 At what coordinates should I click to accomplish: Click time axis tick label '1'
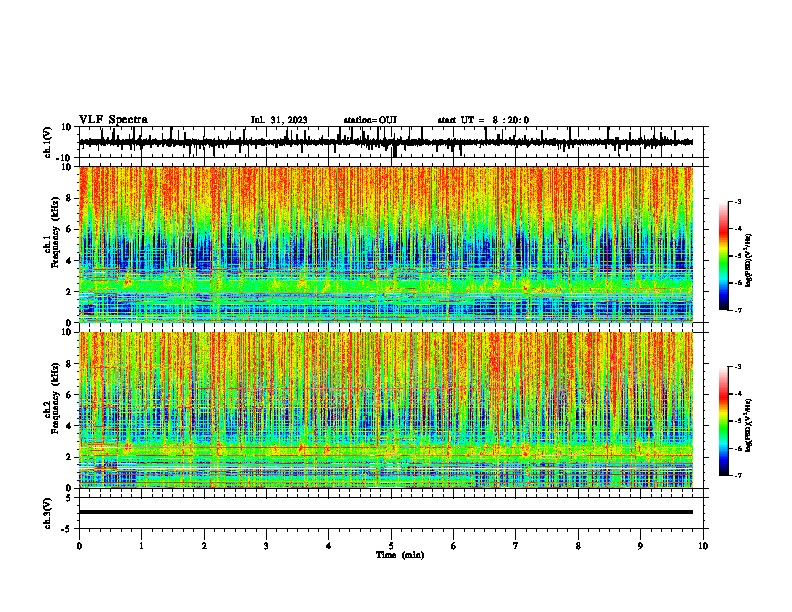142,546
